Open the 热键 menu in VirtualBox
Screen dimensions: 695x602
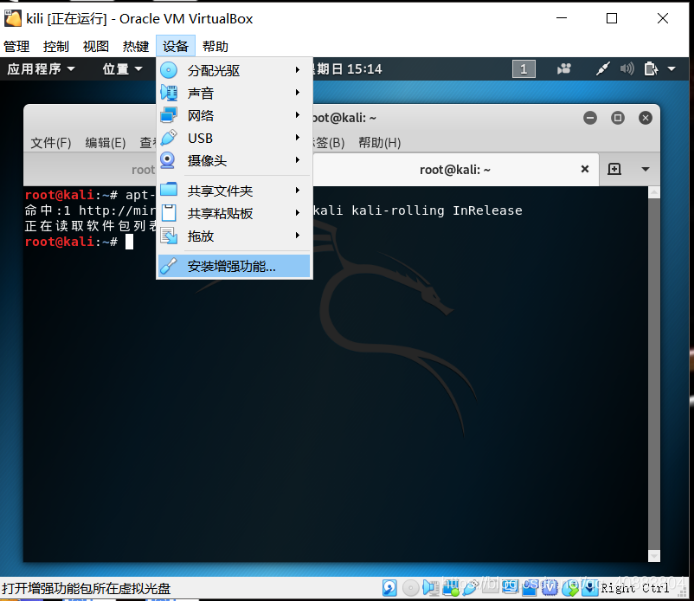pos(136,47)
